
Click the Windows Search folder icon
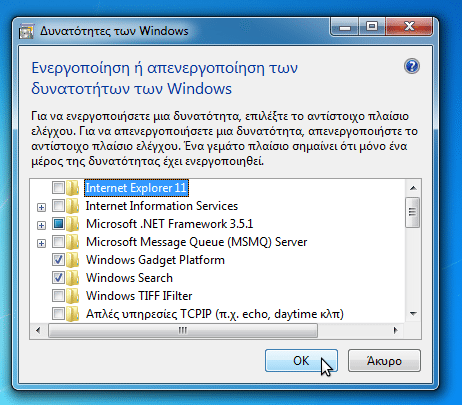(72, 278)
